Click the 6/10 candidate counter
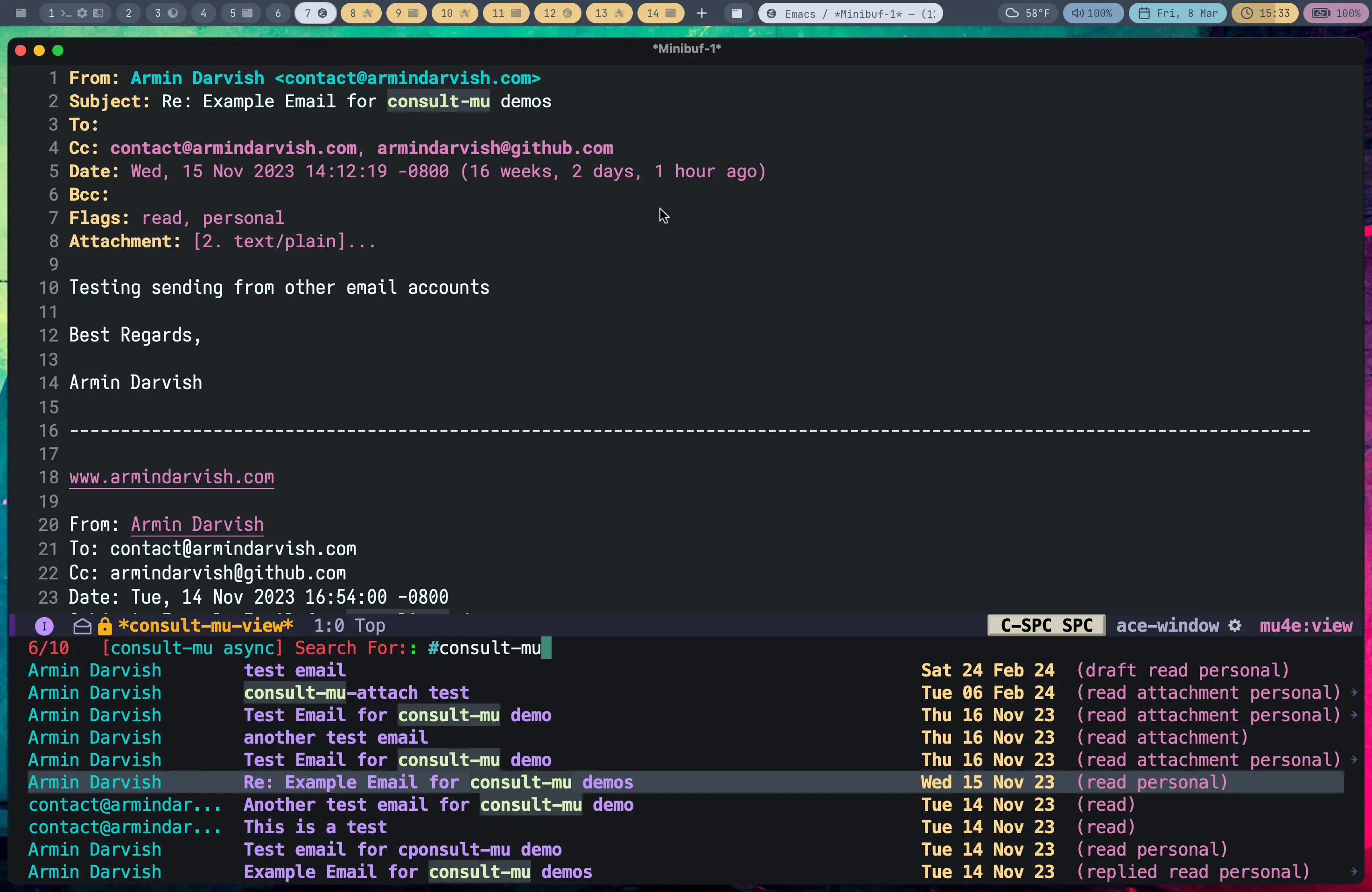 click(49, 648)
